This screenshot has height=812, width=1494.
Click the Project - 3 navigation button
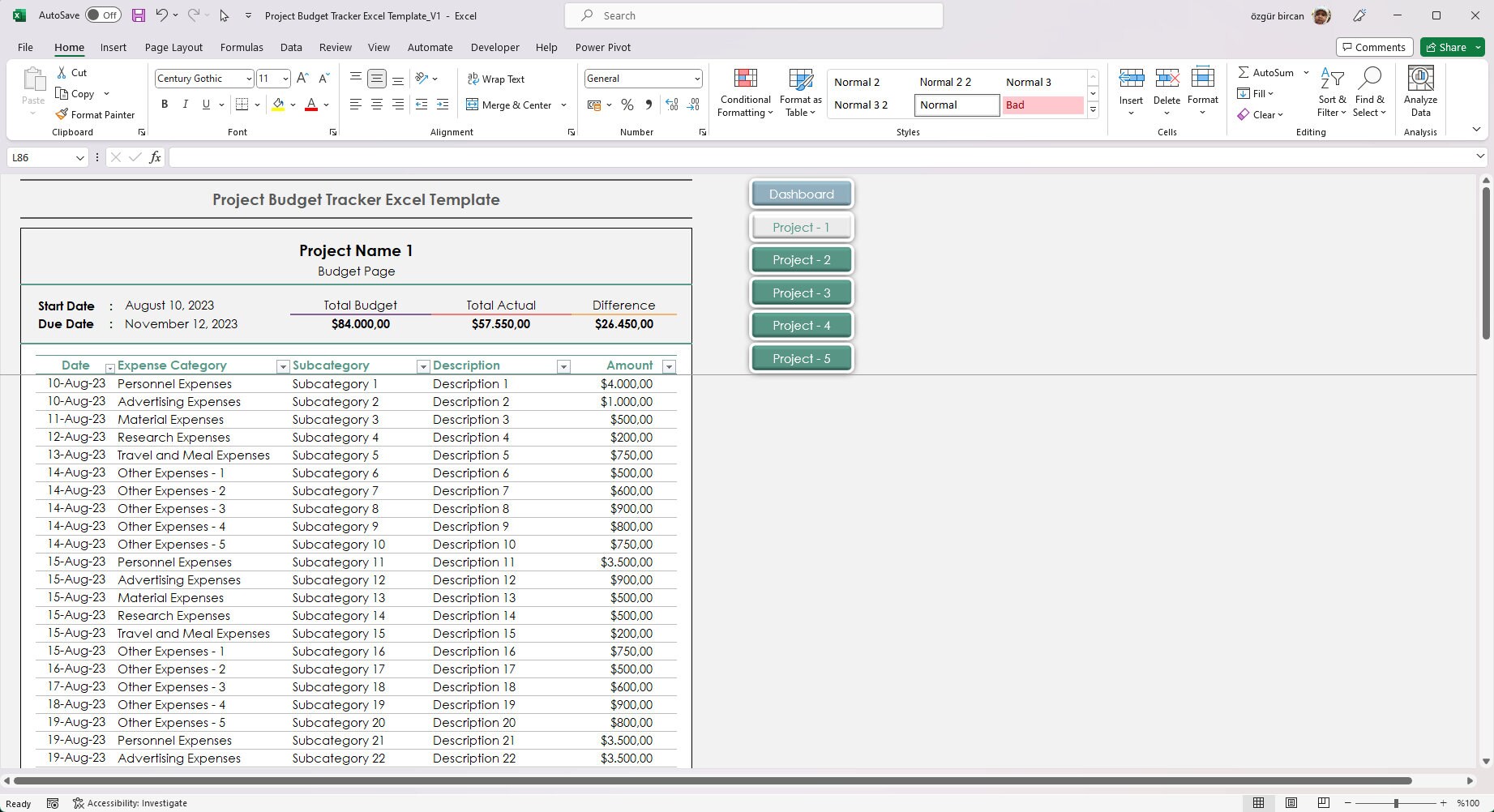[801, 293]
